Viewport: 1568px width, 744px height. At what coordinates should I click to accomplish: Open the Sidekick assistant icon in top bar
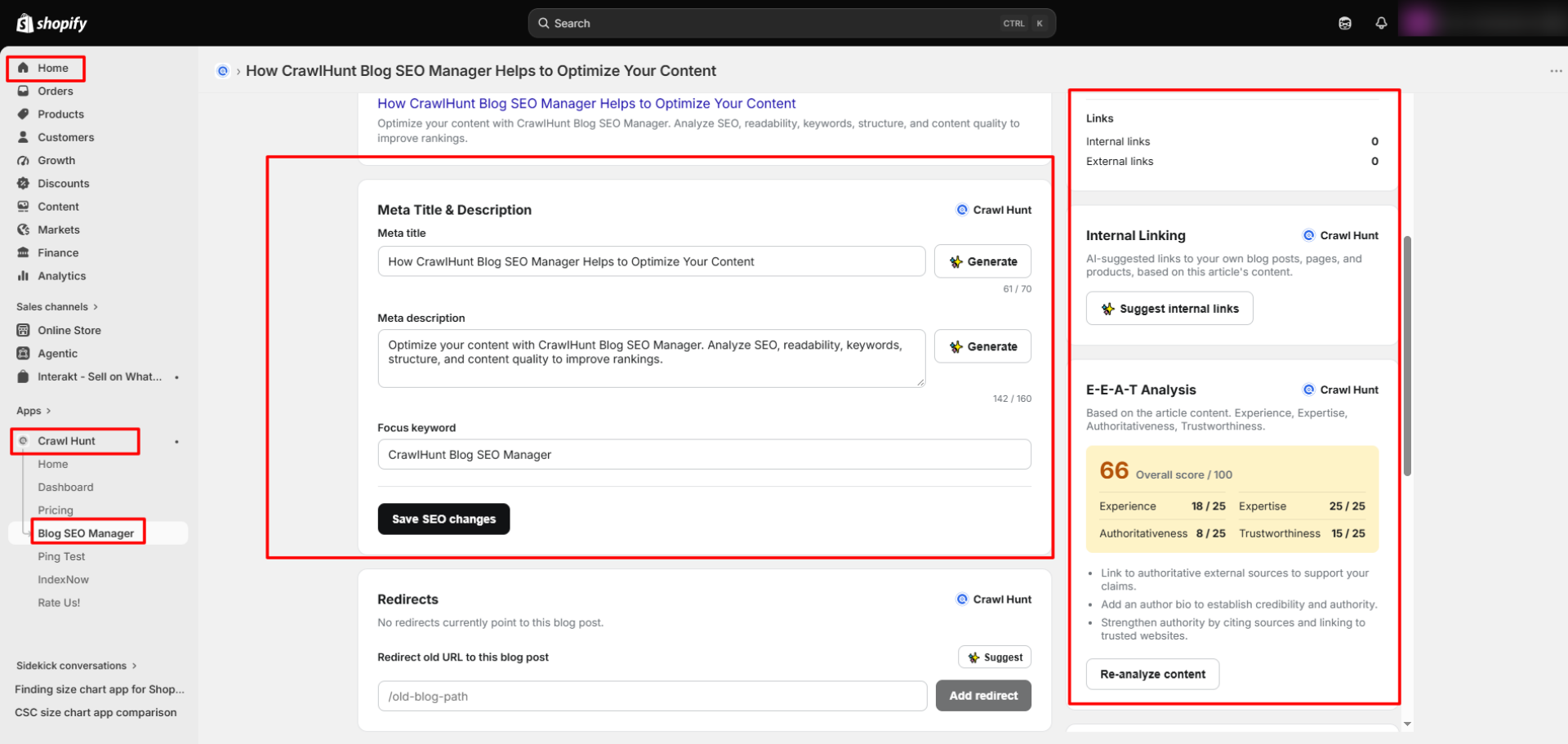[1345, 23]
